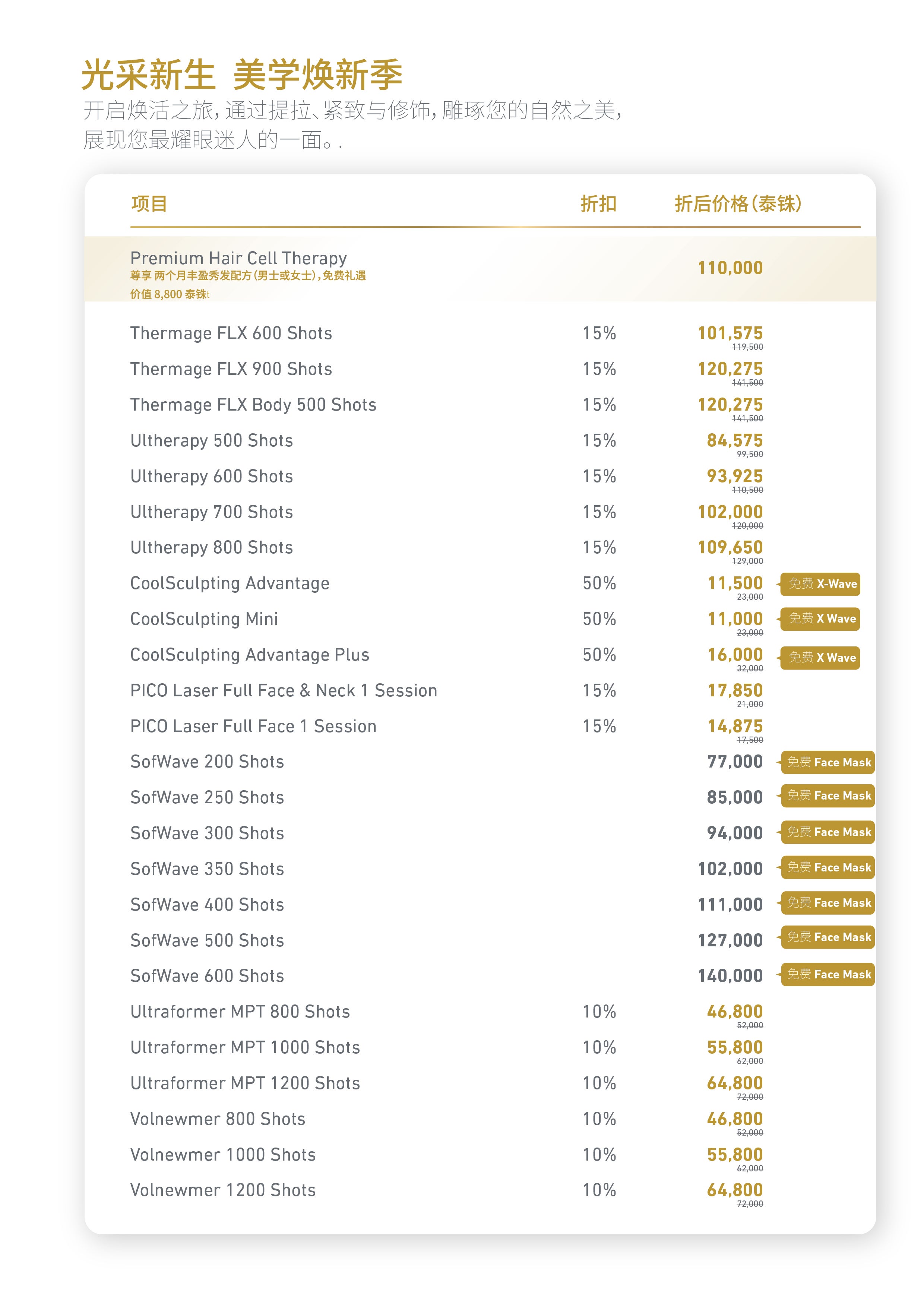Click the free X Wave badge beside CoolSculpting Mini

820,619
